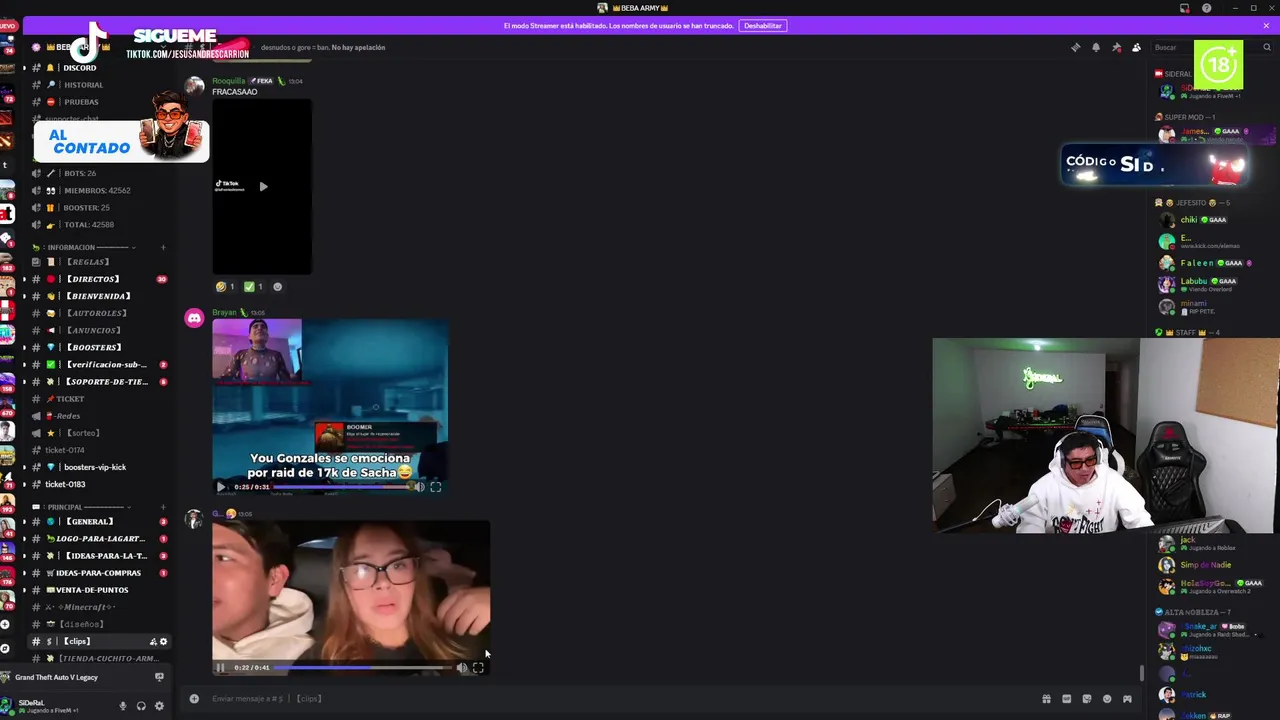The width and height of the screenshot is (1280, 720).
Task: Expand VENTA-DE-PUNTOS channel arrow
Action: coord(25,590)
